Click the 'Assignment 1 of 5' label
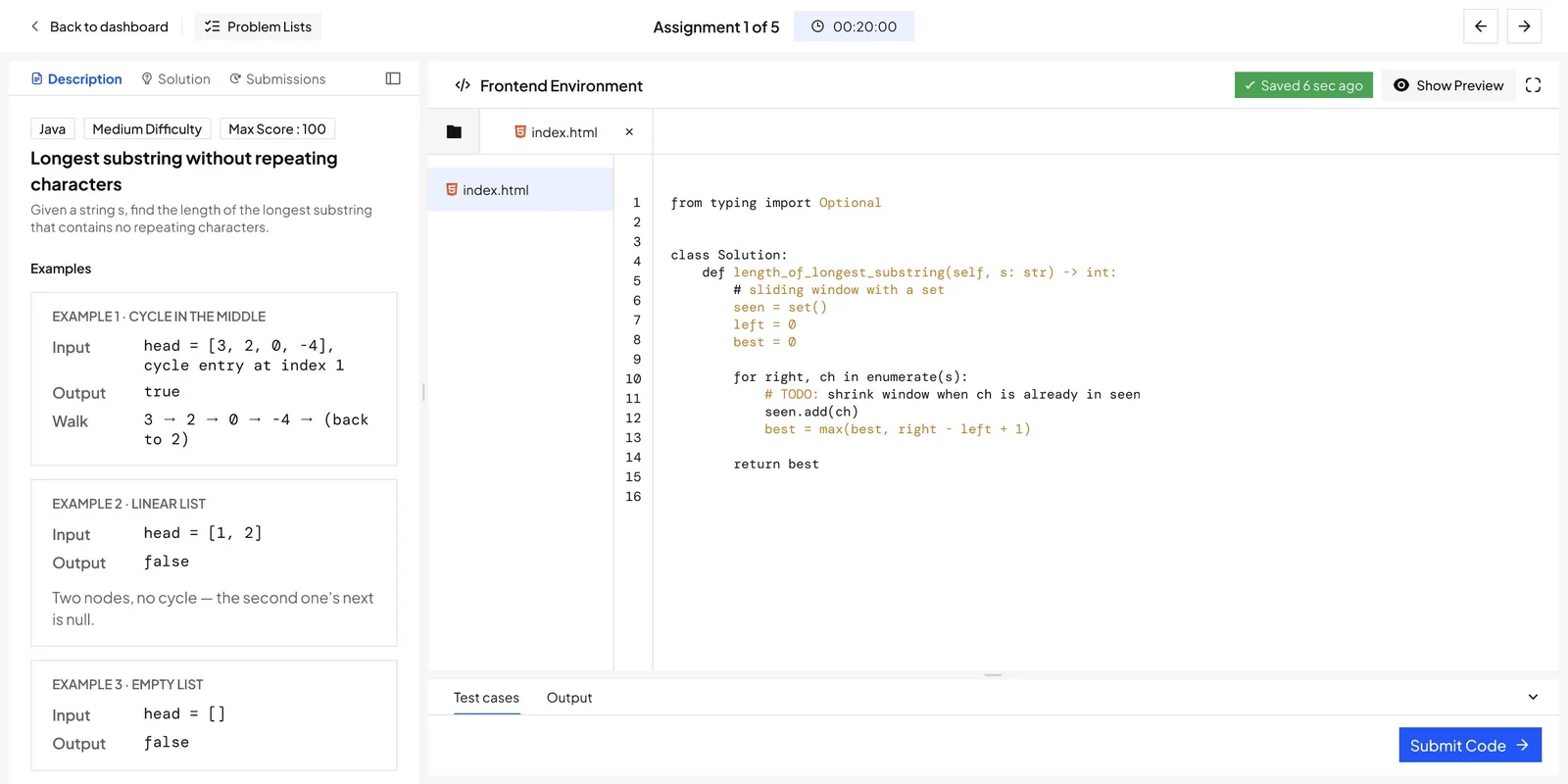Image resolution: width=1568 pixels, height=784 pixels. pyautogui.click(x=716, y=26)
